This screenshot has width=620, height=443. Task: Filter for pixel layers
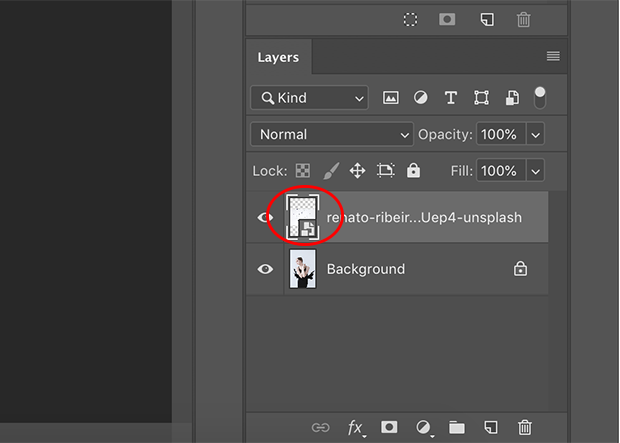click(391, 98)
